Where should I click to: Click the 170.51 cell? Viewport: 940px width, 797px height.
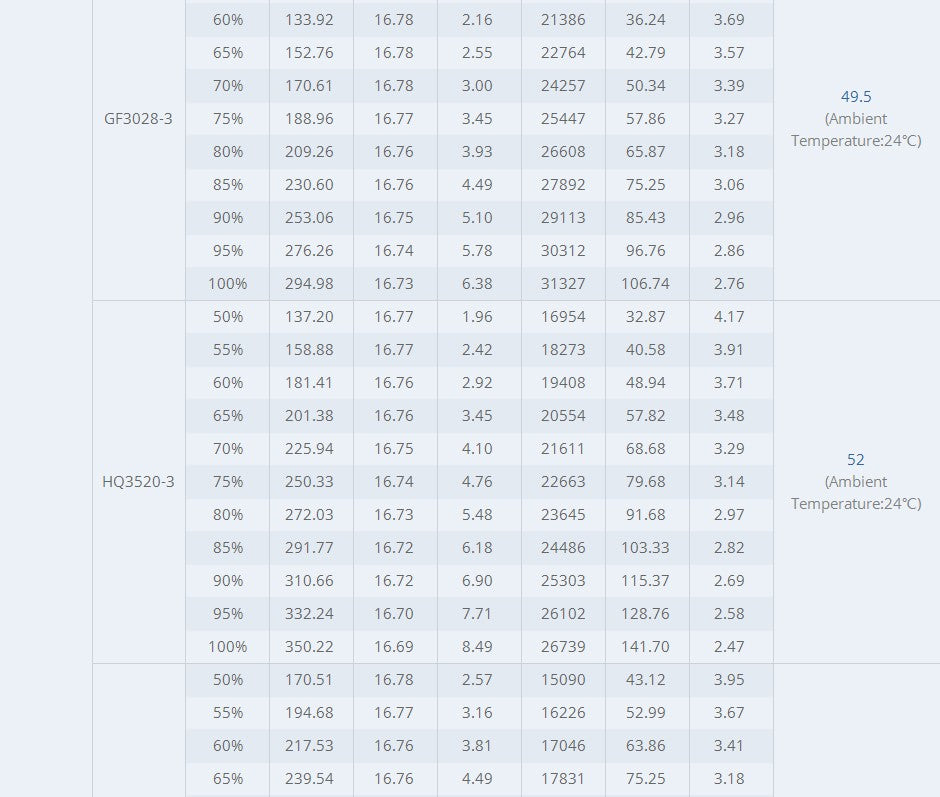tap(311, 680)
